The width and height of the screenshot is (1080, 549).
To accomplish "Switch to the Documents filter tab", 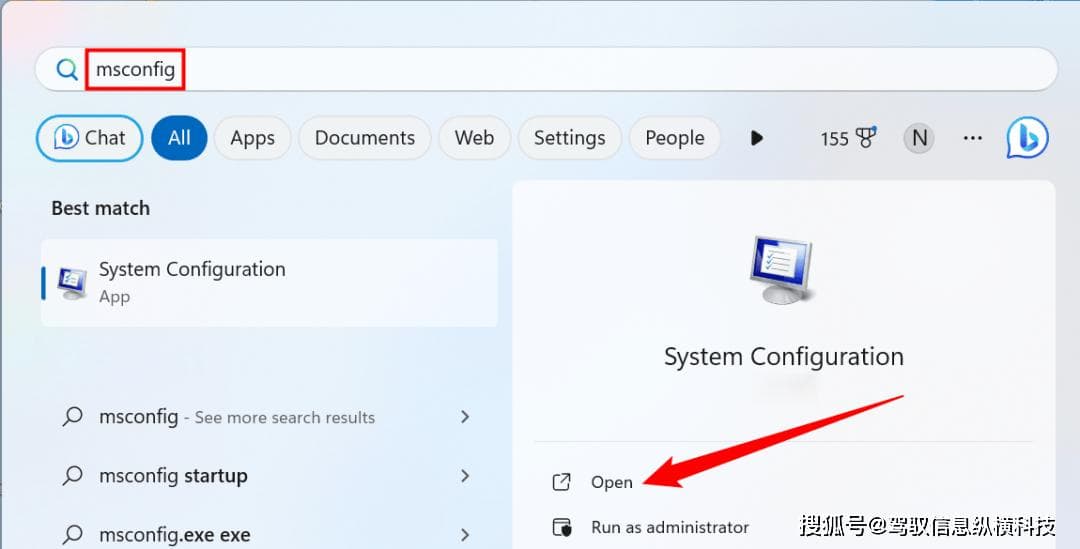I will pos(364,138).
